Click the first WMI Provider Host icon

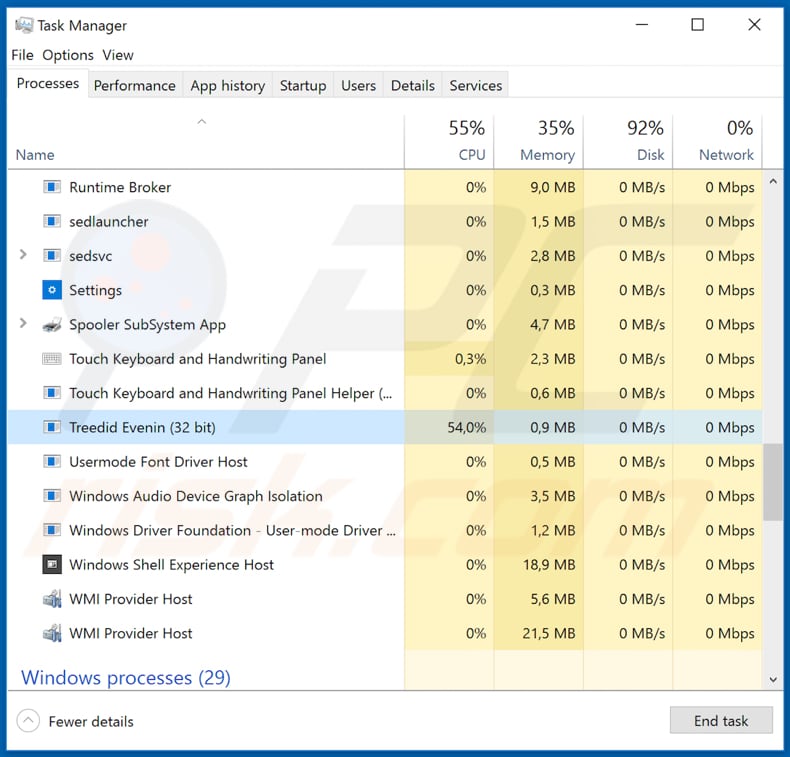click(x=52, y=599)
